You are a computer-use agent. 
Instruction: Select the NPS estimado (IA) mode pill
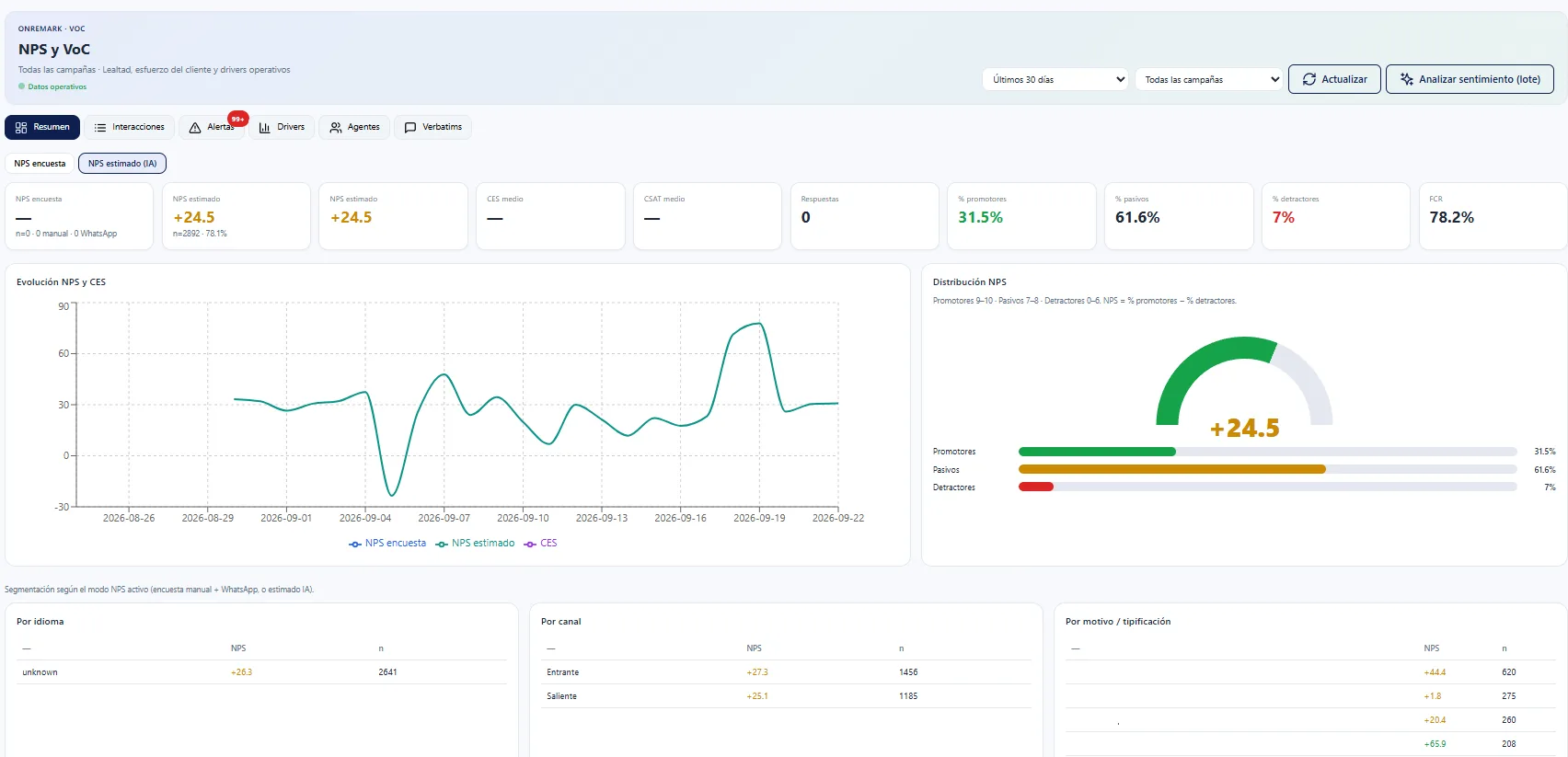[x=122, y=164]
